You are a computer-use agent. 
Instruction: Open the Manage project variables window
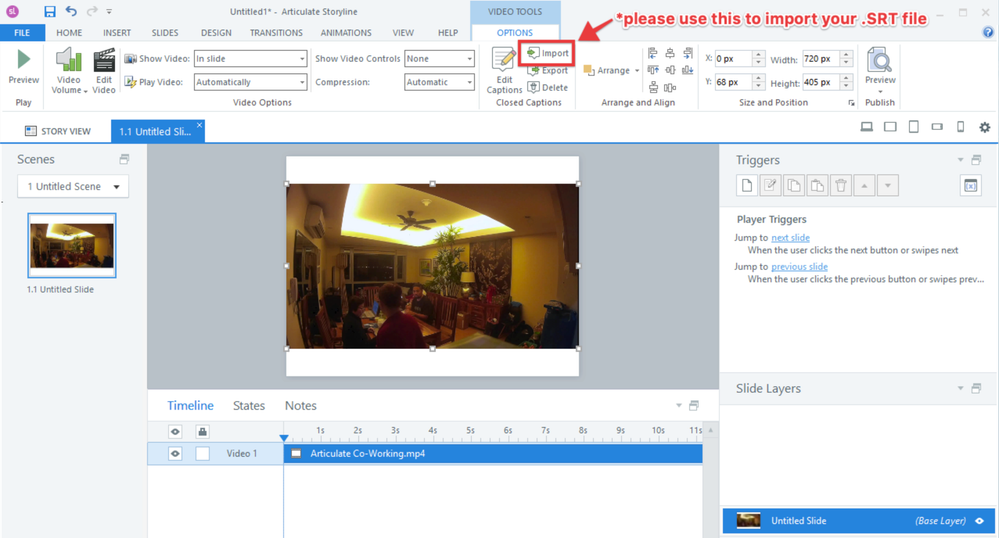click(x=970, y=185)
